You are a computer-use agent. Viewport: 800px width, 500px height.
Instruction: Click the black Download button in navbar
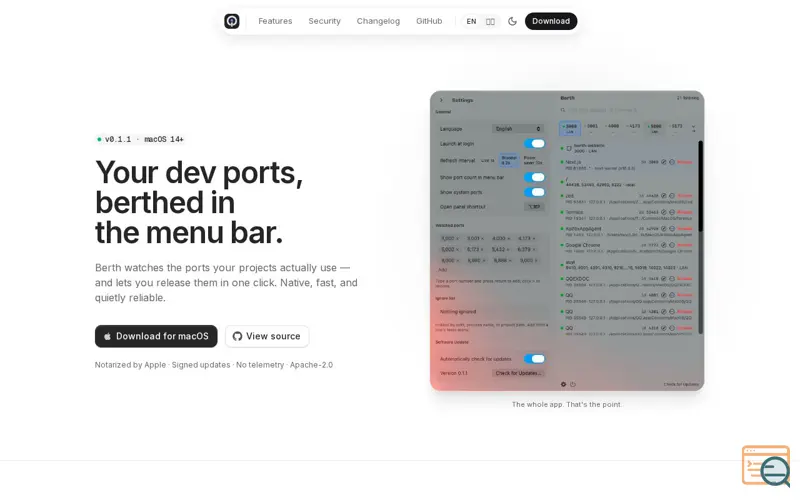(551, 21)
